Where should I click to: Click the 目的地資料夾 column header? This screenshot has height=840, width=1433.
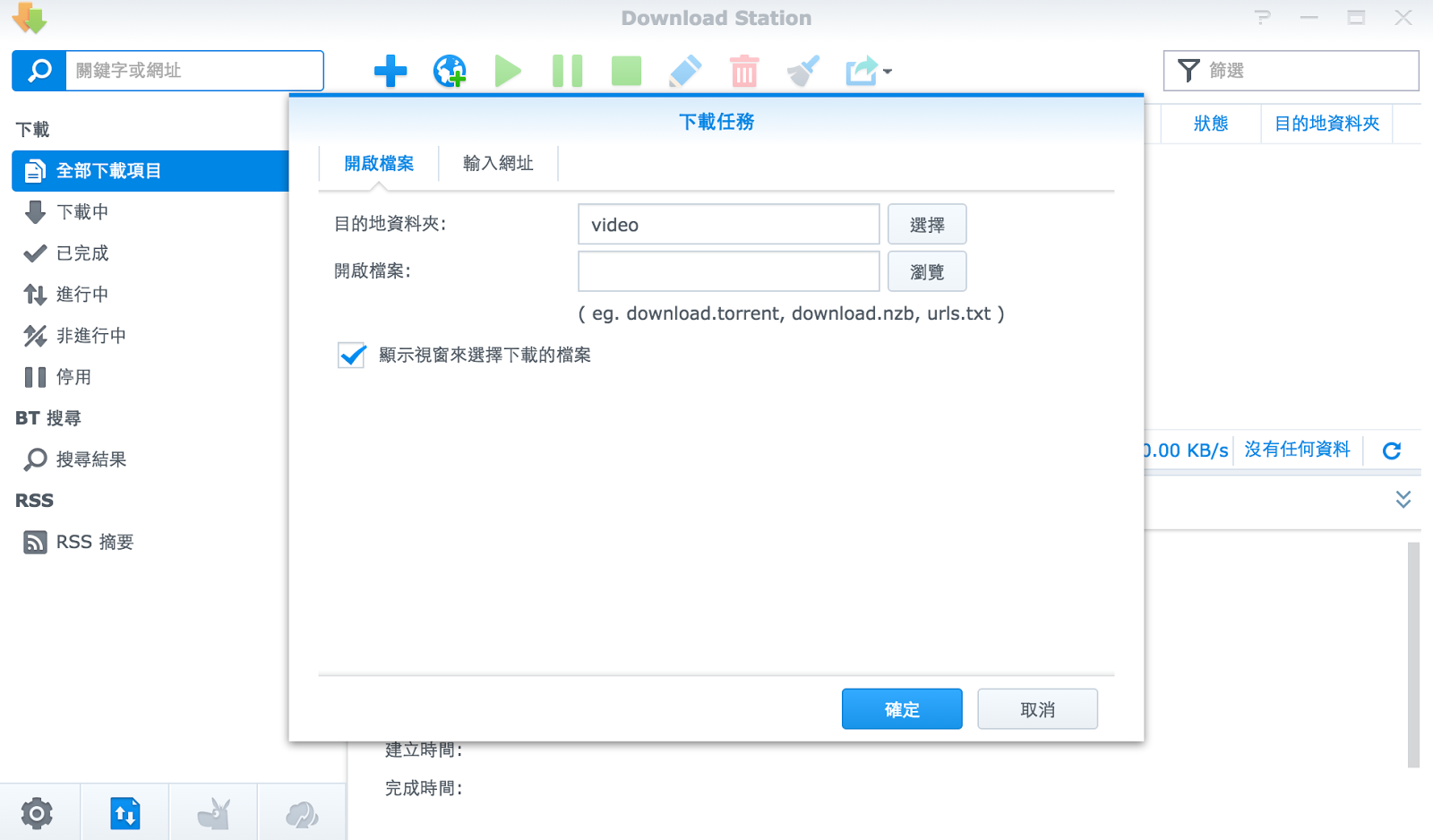pos(1327,124)
